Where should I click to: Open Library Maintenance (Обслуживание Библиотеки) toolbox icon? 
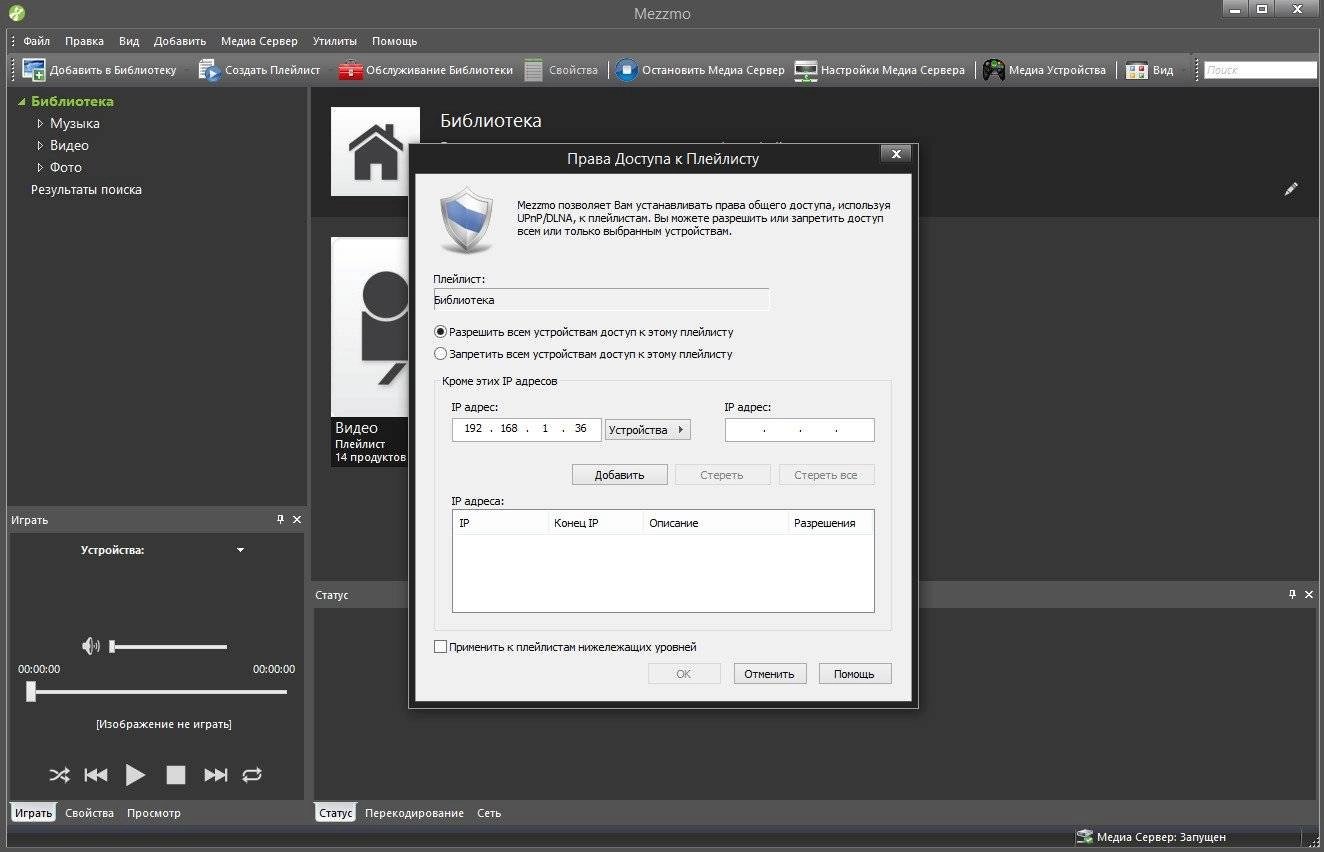tap(350, 70)
